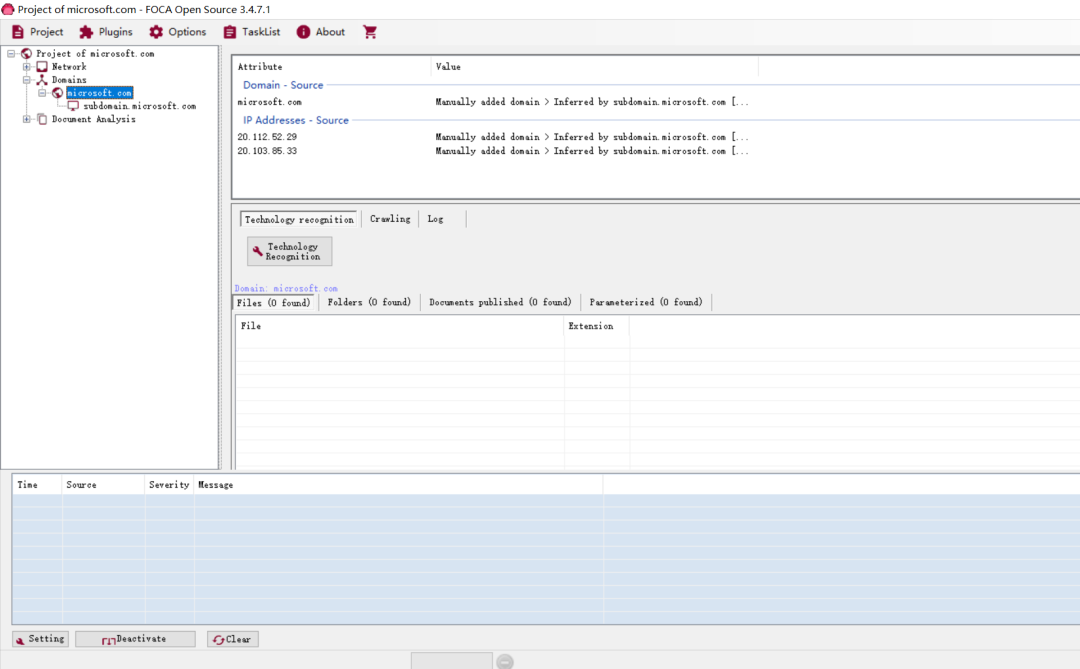Viewport: 1080px width, 669px height.
Task: Open the Plugins menu
Action: point(105,32)
